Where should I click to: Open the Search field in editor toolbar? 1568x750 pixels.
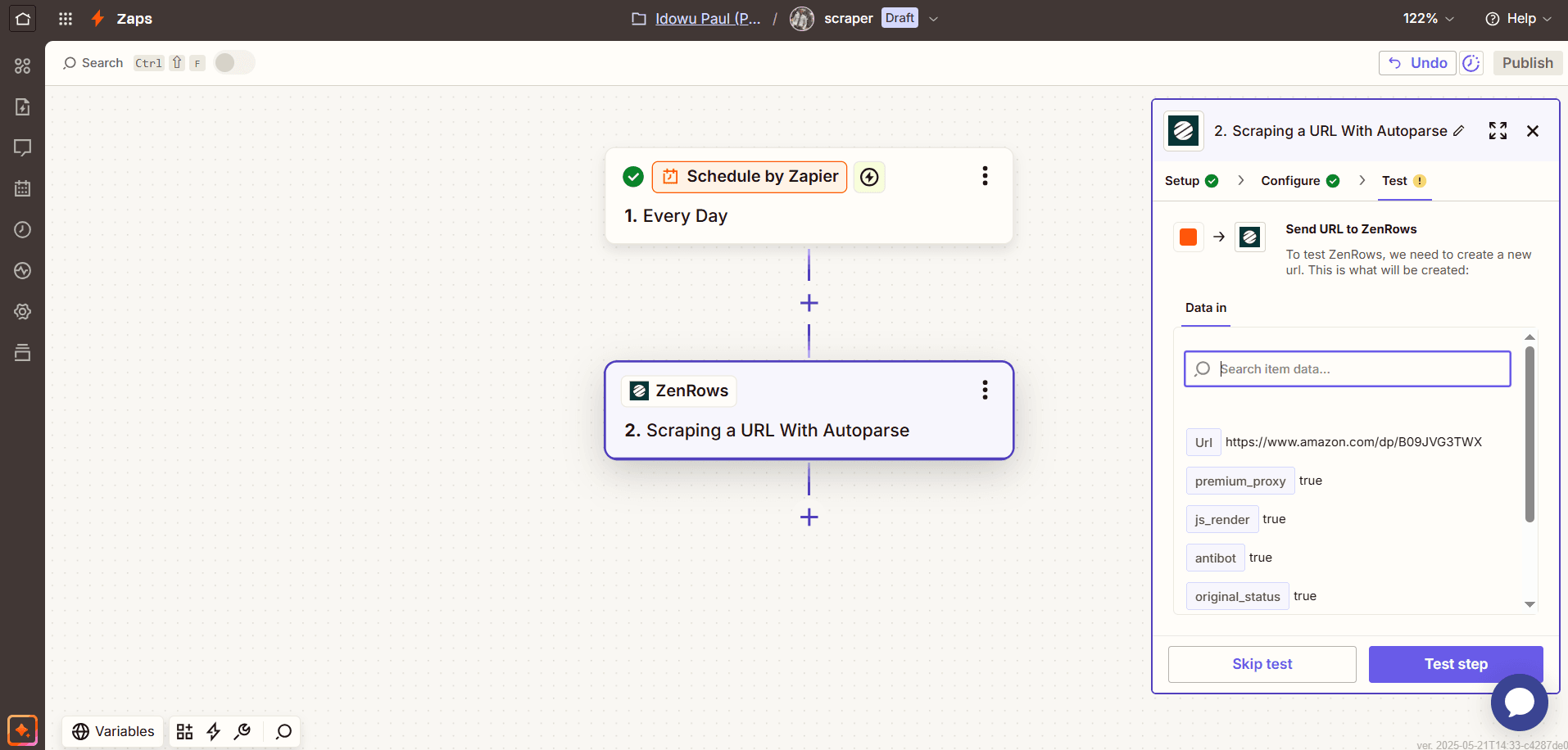[x=93, y=63]
